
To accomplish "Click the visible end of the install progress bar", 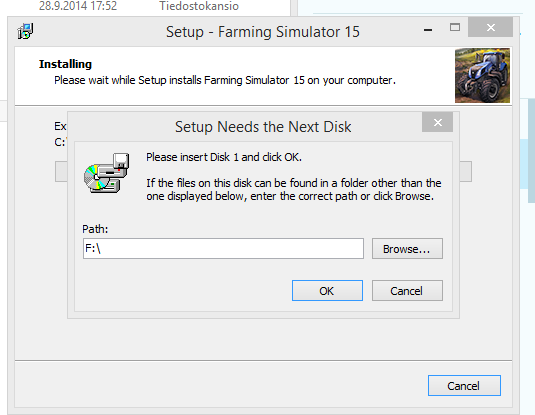I will click(466, 172).
